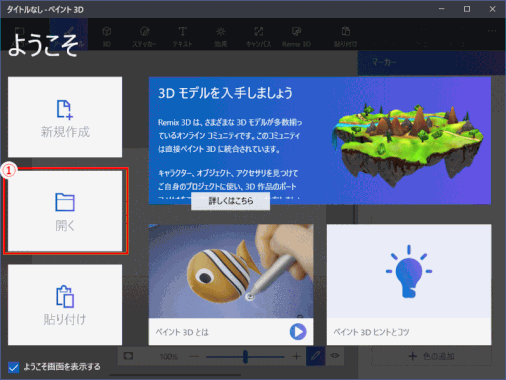Click the 100% zoom value
Screen dimensions: 506x380
coord(169,357)
